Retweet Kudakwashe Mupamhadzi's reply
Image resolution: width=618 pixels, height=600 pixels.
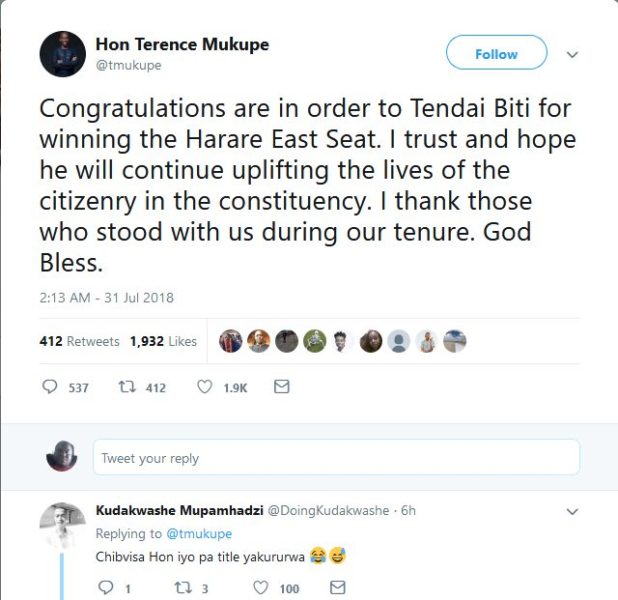click(181, 588)
